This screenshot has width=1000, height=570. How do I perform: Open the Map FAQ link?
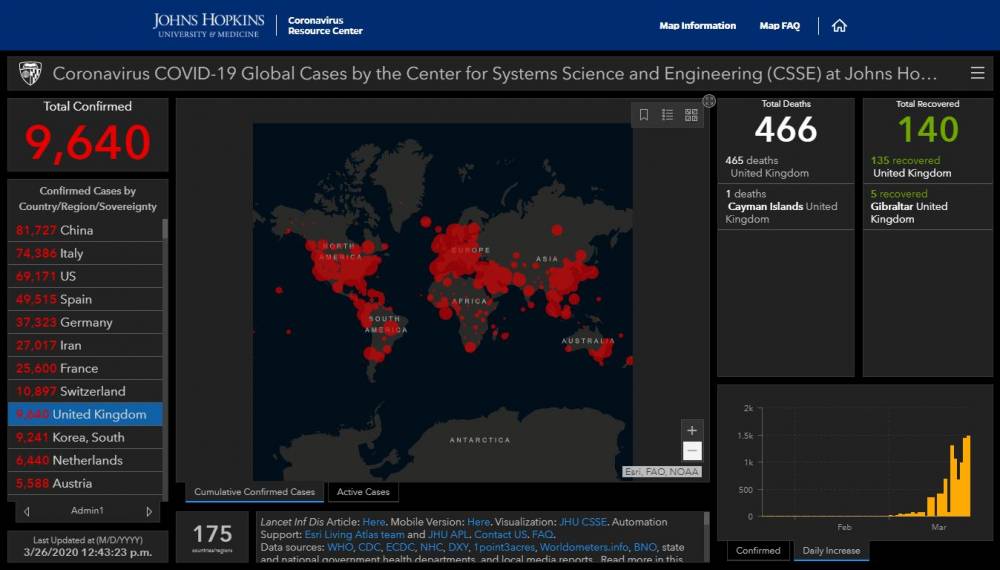point(779,26)
